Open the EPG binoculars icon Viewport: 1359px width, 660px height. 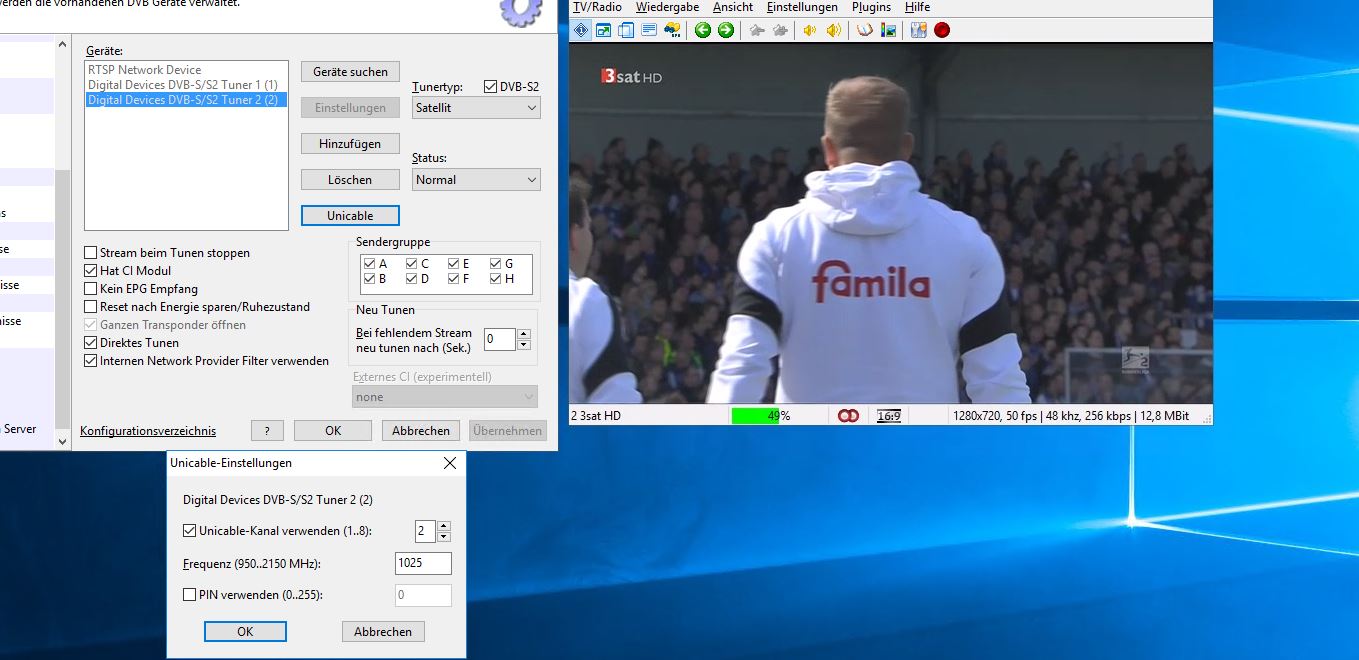[672, 30]
